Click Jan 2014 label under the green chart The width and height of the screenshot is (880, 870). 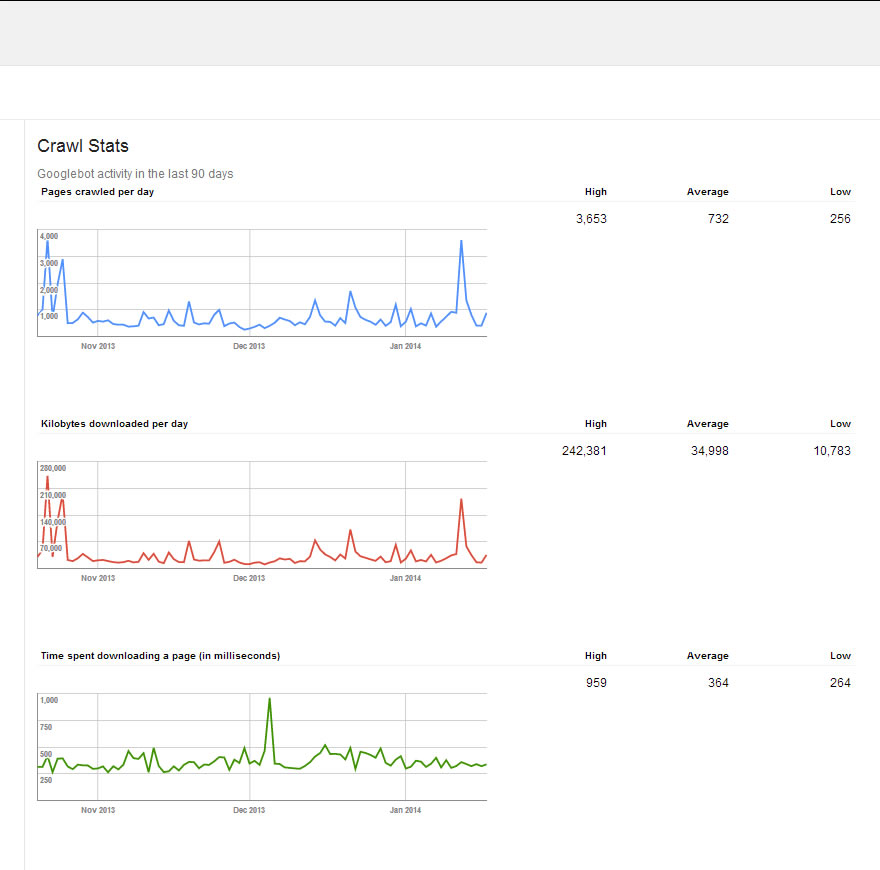pyautogui.click(x=405, y=810)
